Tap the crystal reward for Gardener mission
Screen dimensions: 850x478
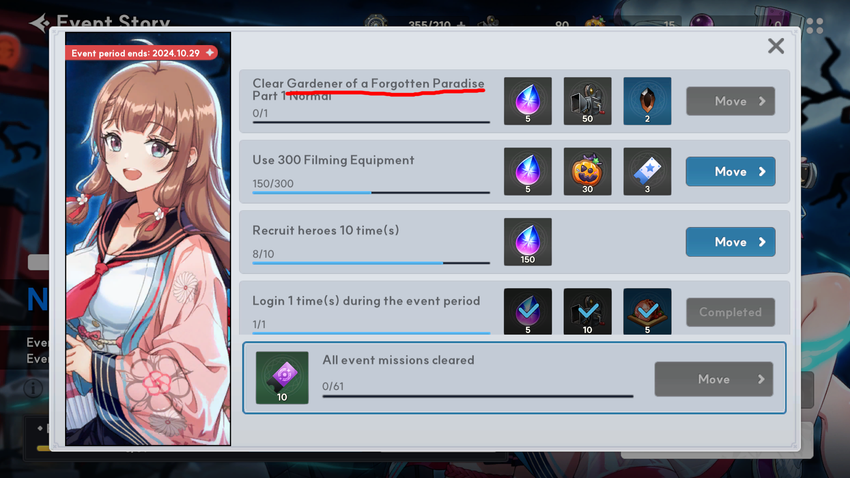click(x=527, y=101)
